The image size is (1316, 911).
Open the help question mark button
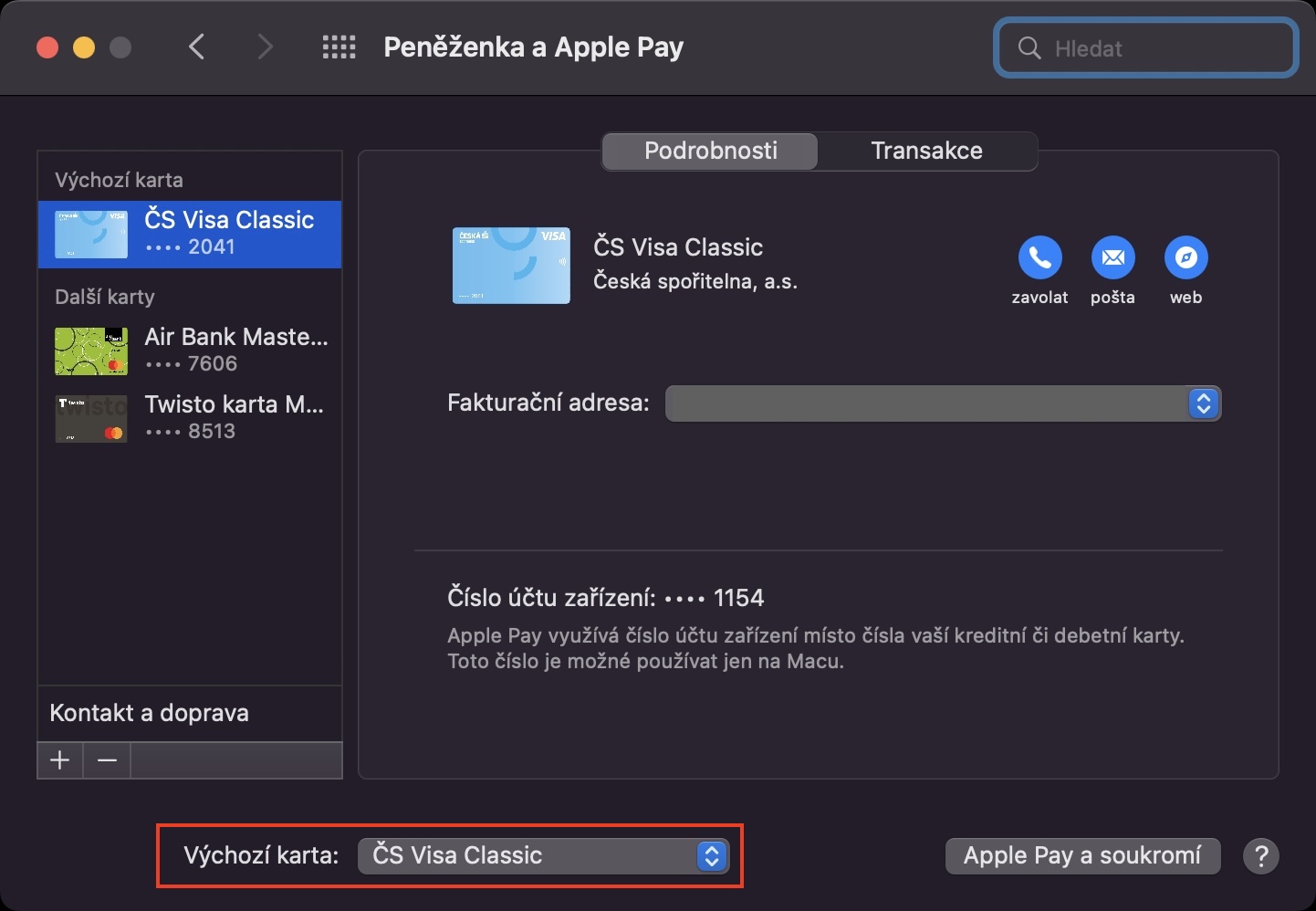[1260, 856]
